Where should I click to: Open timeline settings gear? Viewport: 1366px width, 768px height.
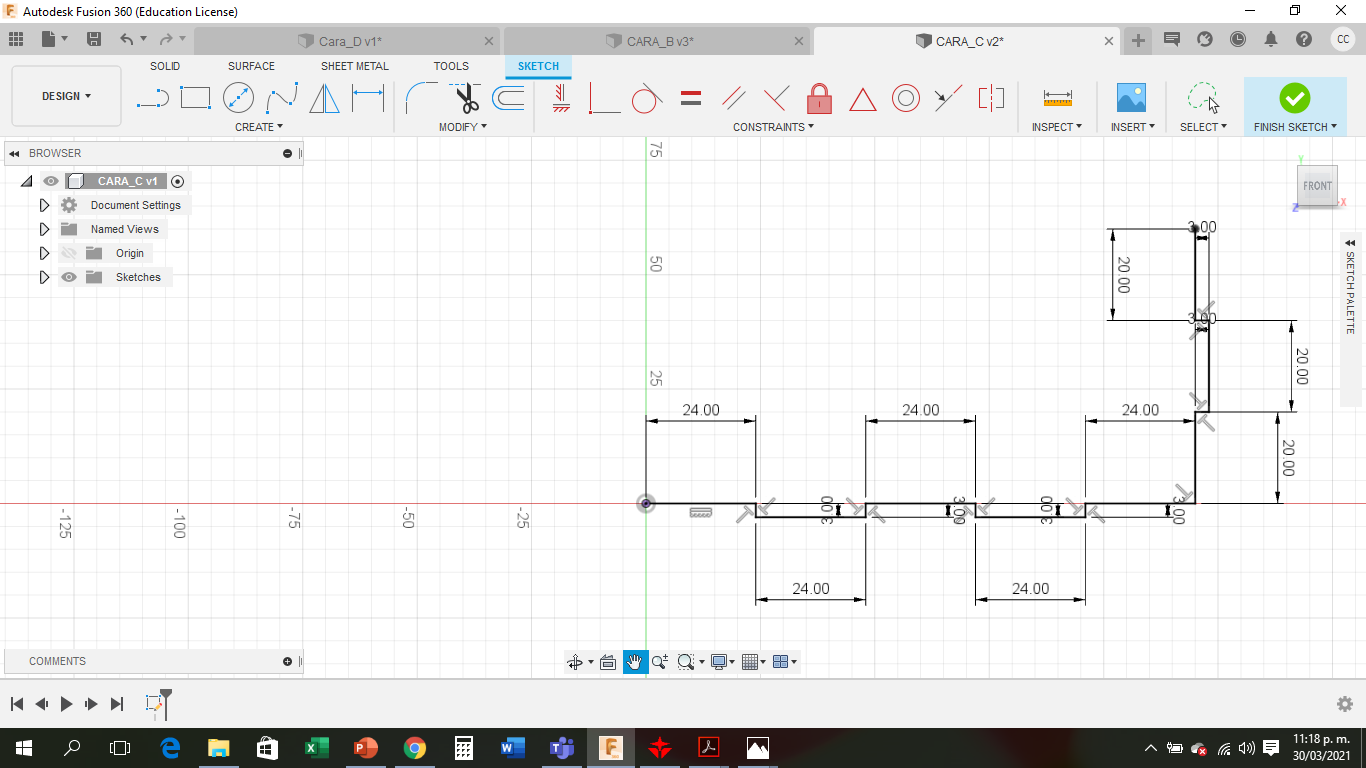[1345, 704]
